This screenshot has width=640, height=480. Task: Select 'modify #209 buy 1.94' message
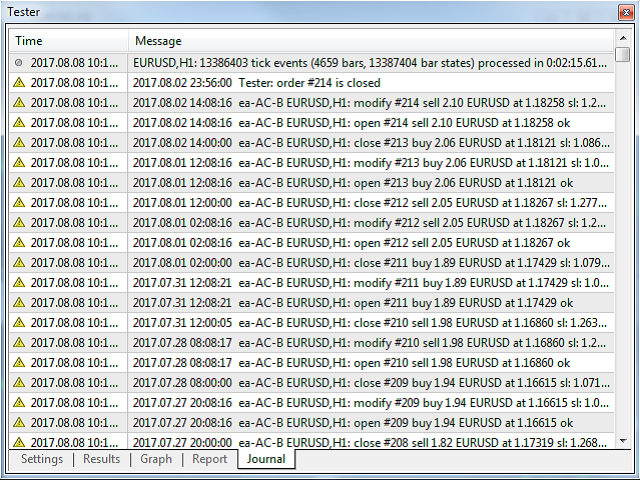tap(371, 403)
